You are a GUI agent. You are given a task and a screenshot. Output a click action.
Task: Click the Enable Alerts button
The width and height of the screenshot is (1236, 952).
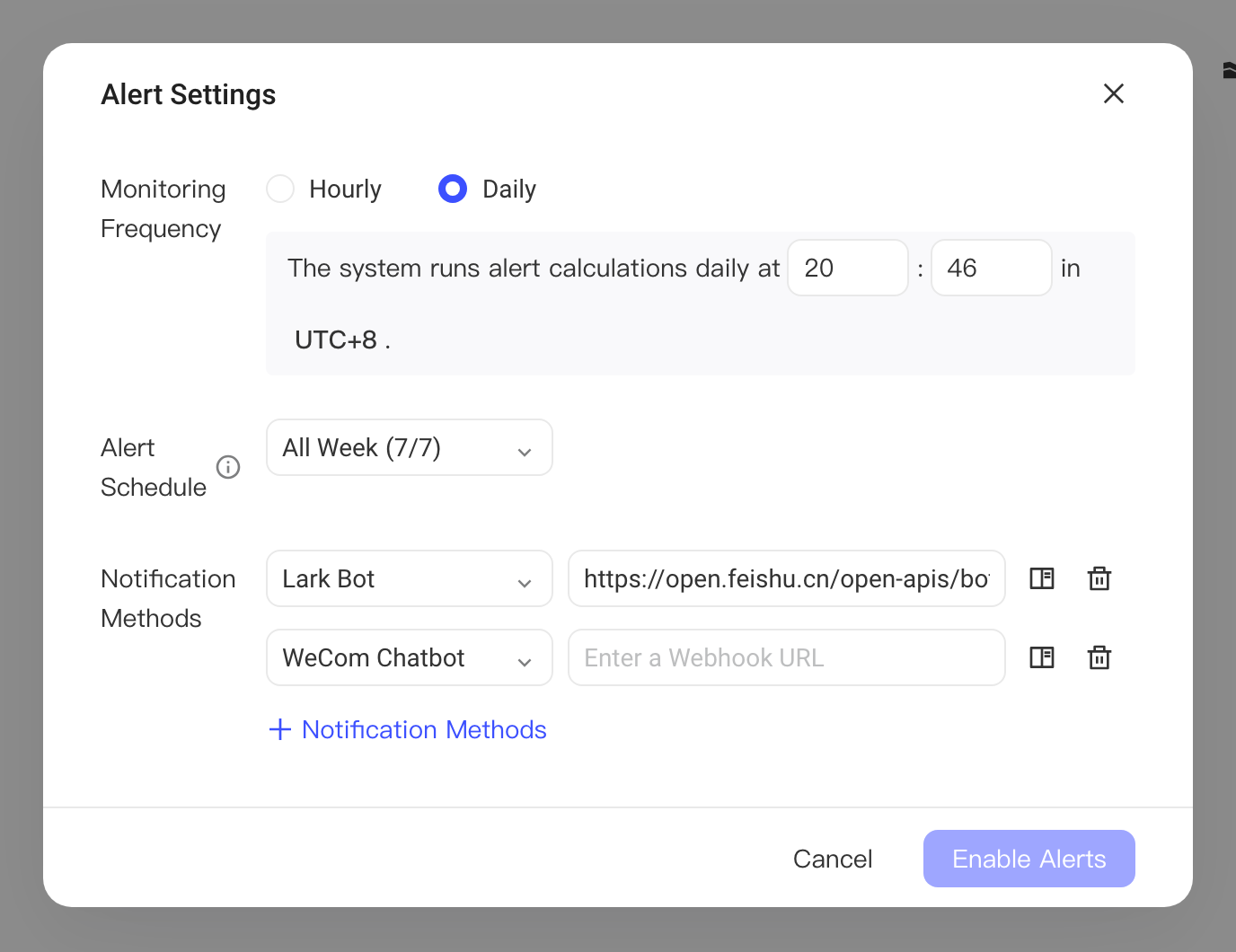click(x=1029, y=859)
